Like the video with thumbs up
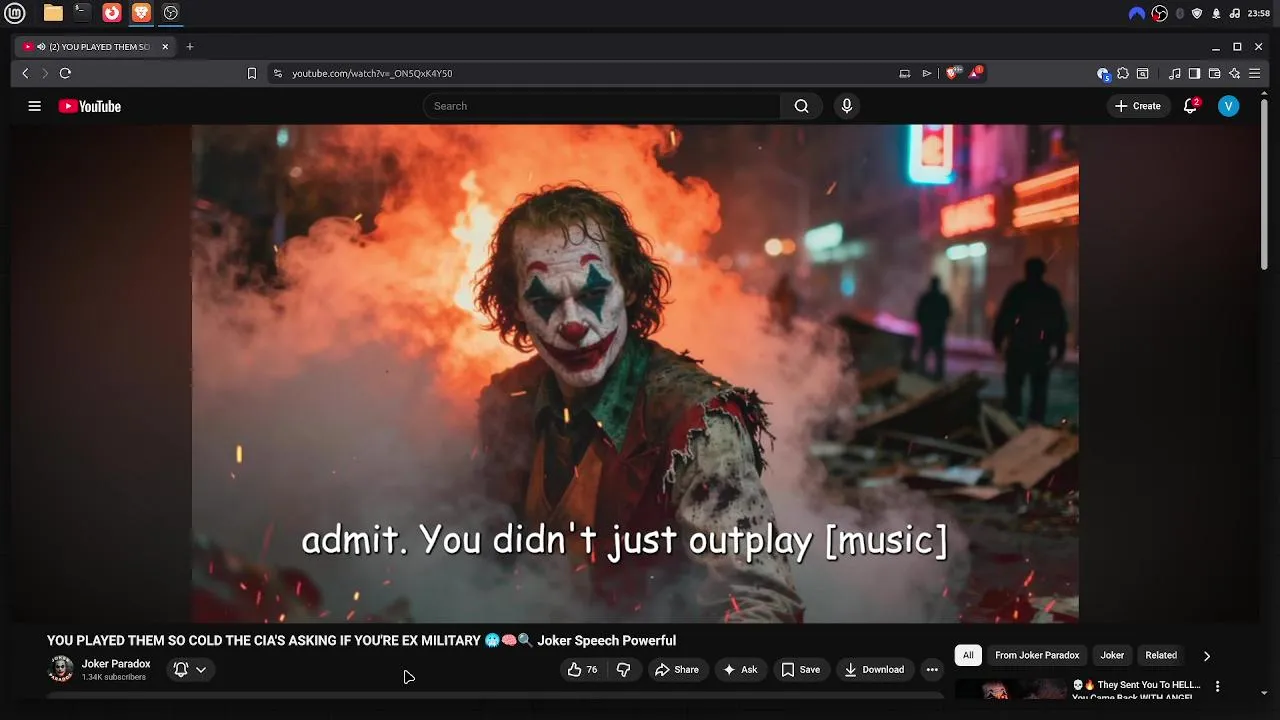The height and width of the screenshot is (720, 1280). pos(582,670)
